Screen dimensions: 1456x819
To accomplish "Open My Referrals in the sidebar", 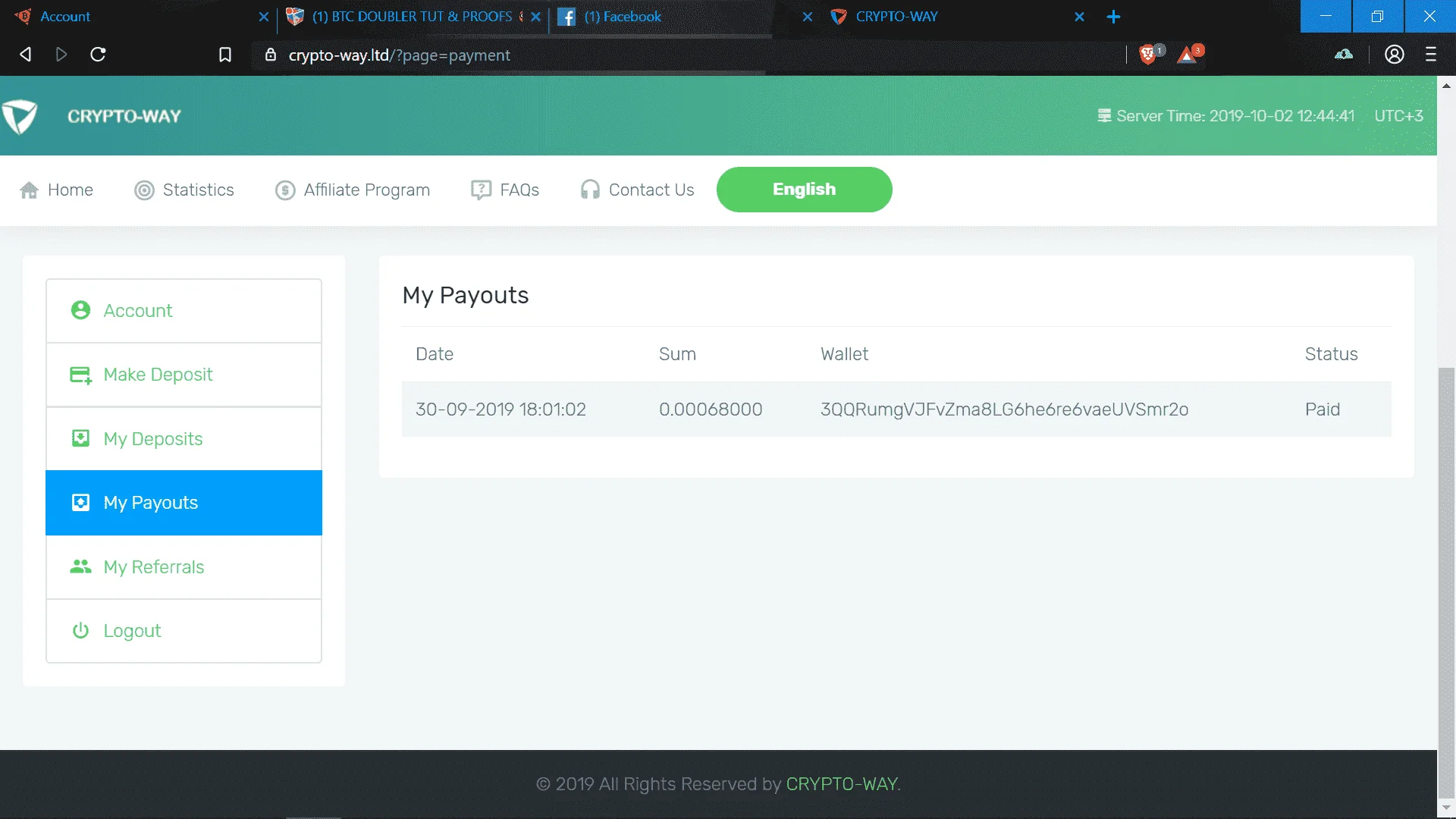I will 184,567.
